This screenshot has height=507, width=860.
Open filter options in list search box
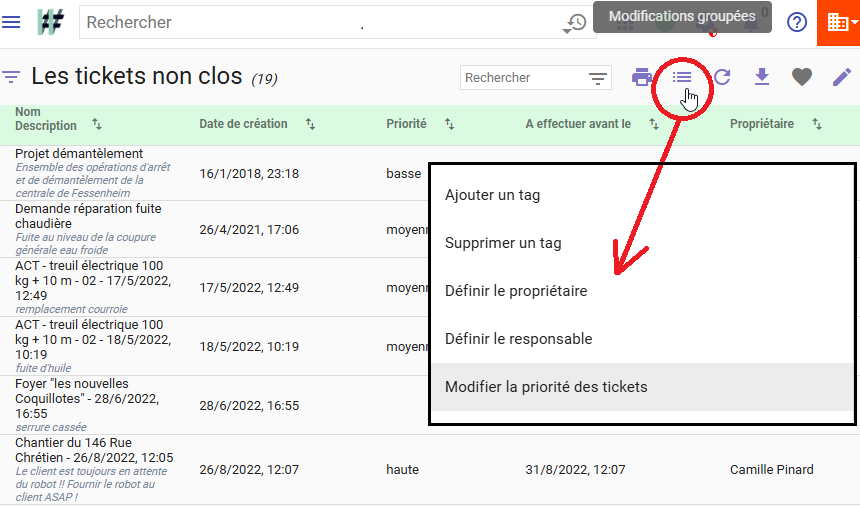pos(598,78)
